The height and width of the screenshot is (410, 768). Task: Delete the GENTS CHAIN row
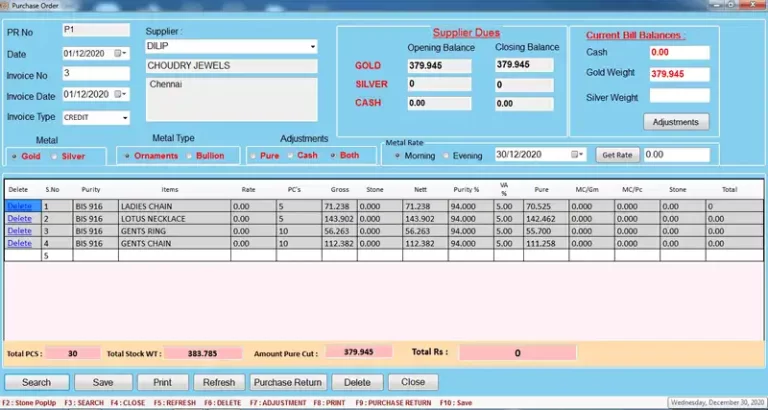tap(20, 243)
